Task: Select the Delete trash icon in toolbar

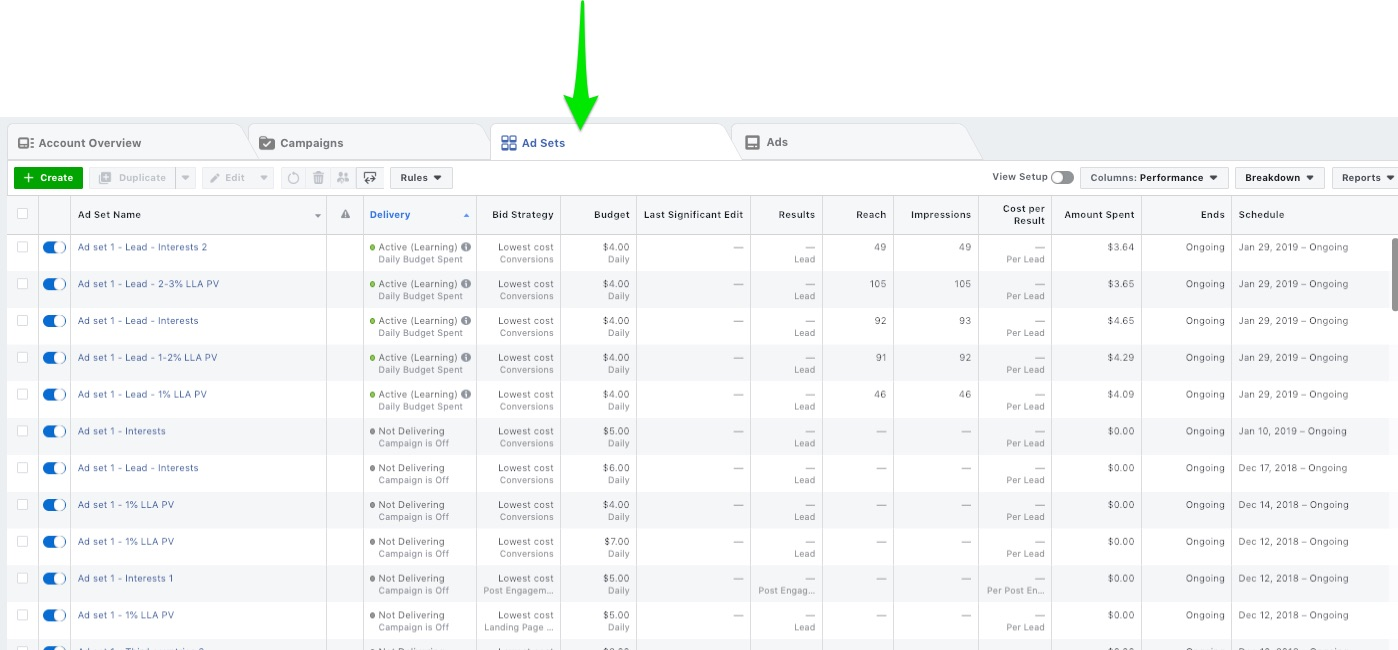Action: coord(317,177)
